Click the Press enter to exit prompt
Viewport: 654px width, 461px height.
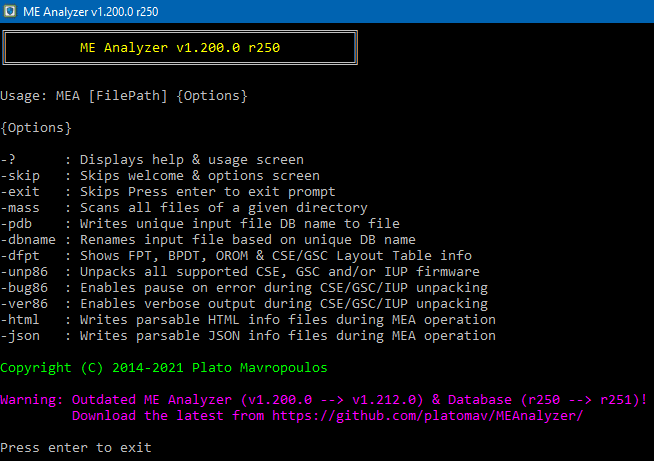click(x=76, y=448)
